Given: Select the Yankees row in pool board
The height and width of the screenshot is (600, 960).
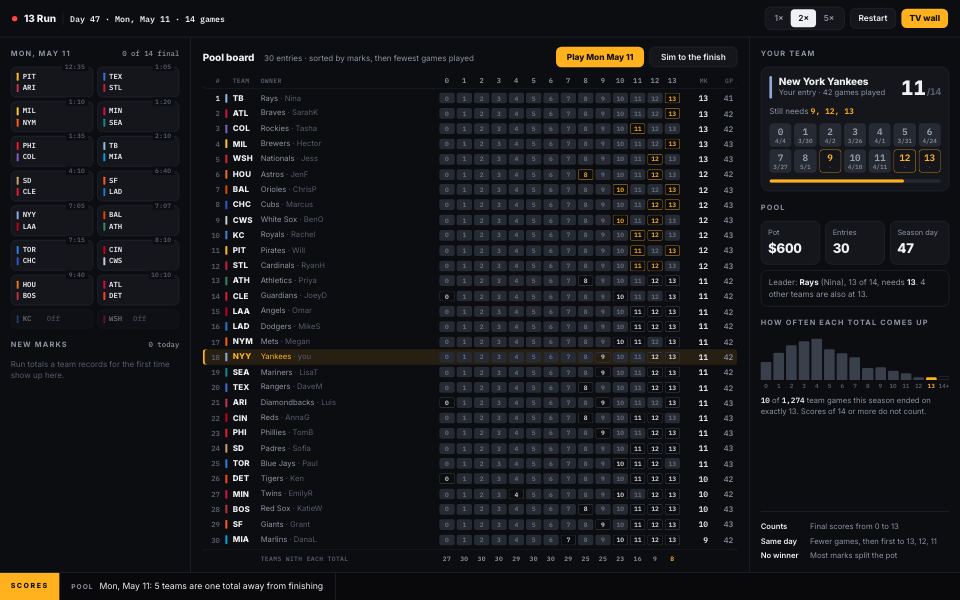Looking at the screenshot, I should coord(470,356).
